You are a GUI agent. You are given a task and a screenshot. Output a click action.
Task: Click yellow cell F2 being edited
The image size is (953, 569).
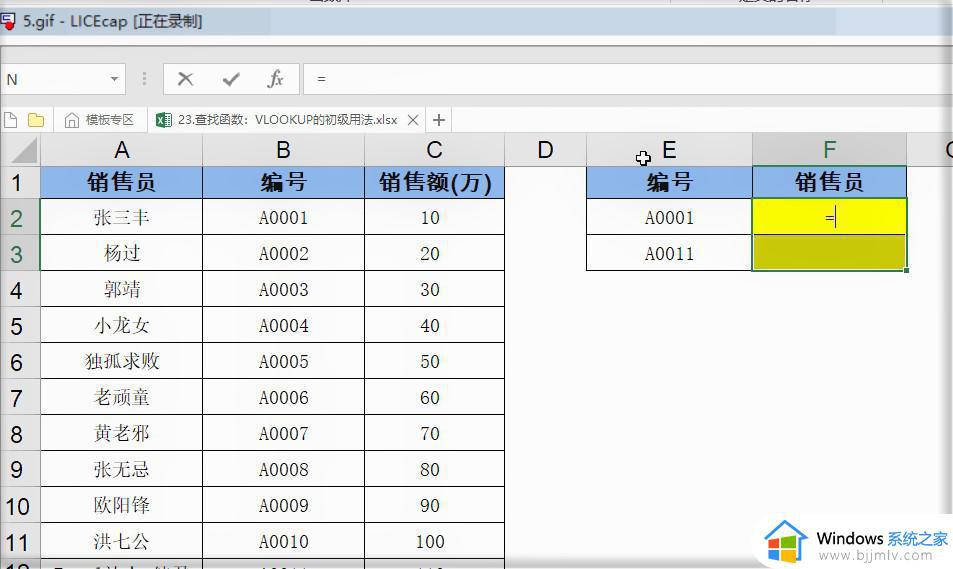point(830,218)
